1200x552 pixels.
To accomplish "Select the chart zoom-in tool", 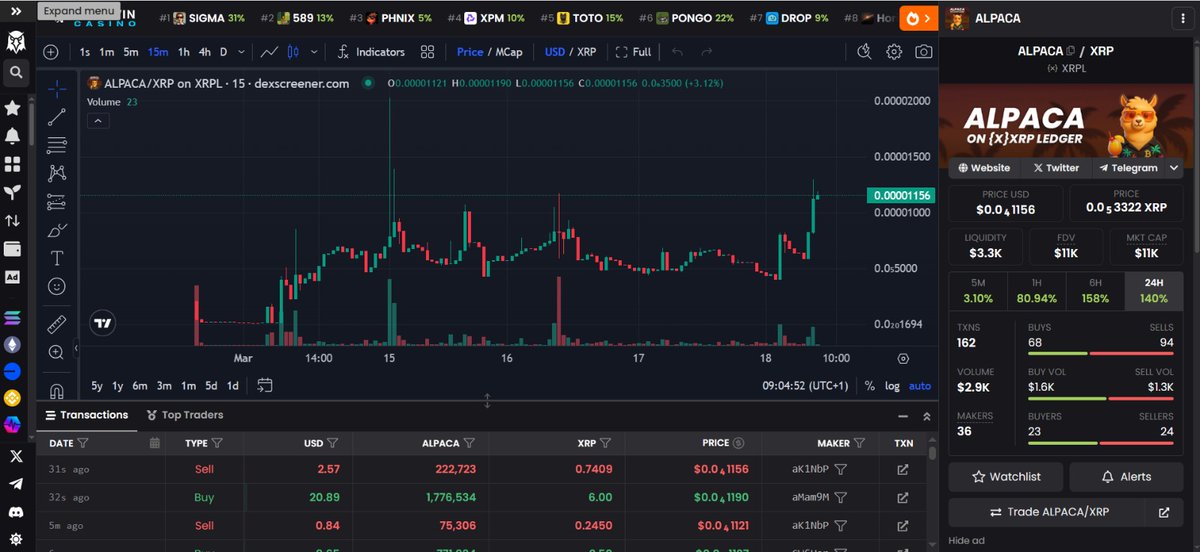I will pyautogui.click(x=57, y=352).
